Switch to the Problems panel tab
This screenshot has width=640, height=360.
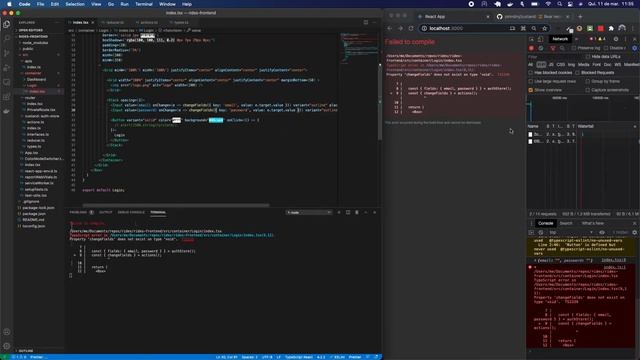(78, 212)
